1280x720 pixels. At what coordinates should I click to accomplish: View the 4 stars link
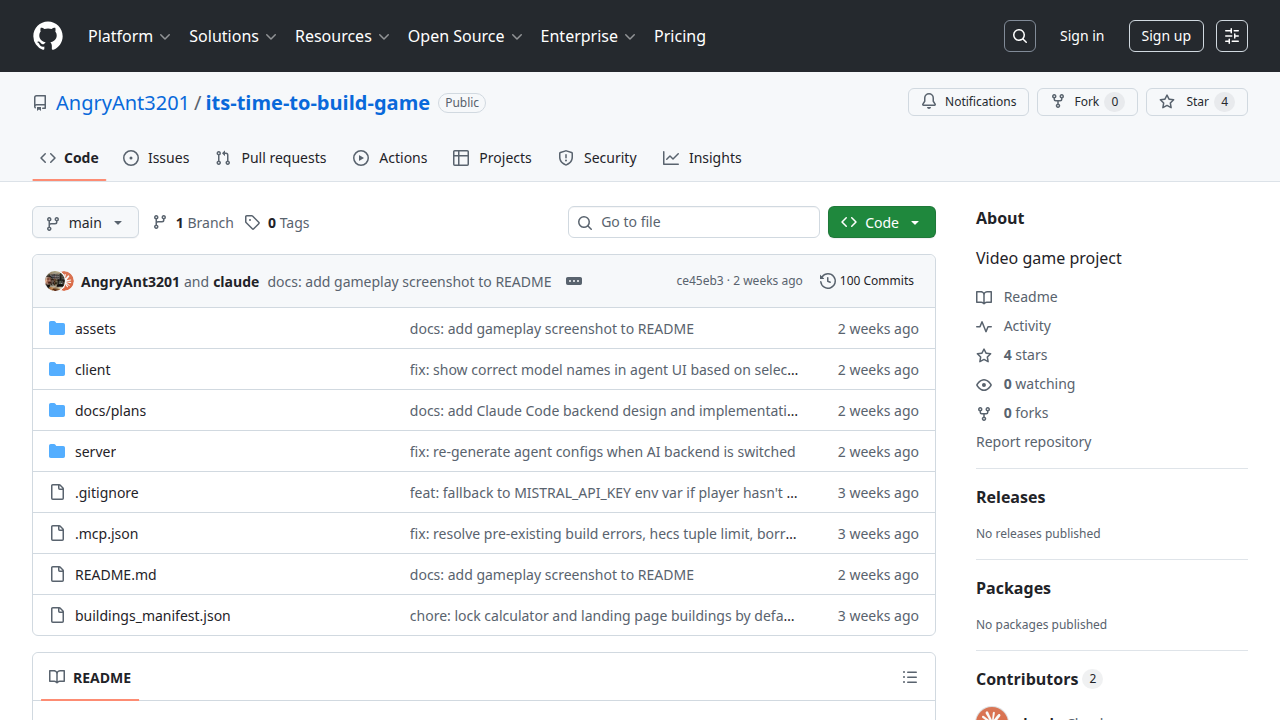pyautogui.click(x=1012, y=355)
